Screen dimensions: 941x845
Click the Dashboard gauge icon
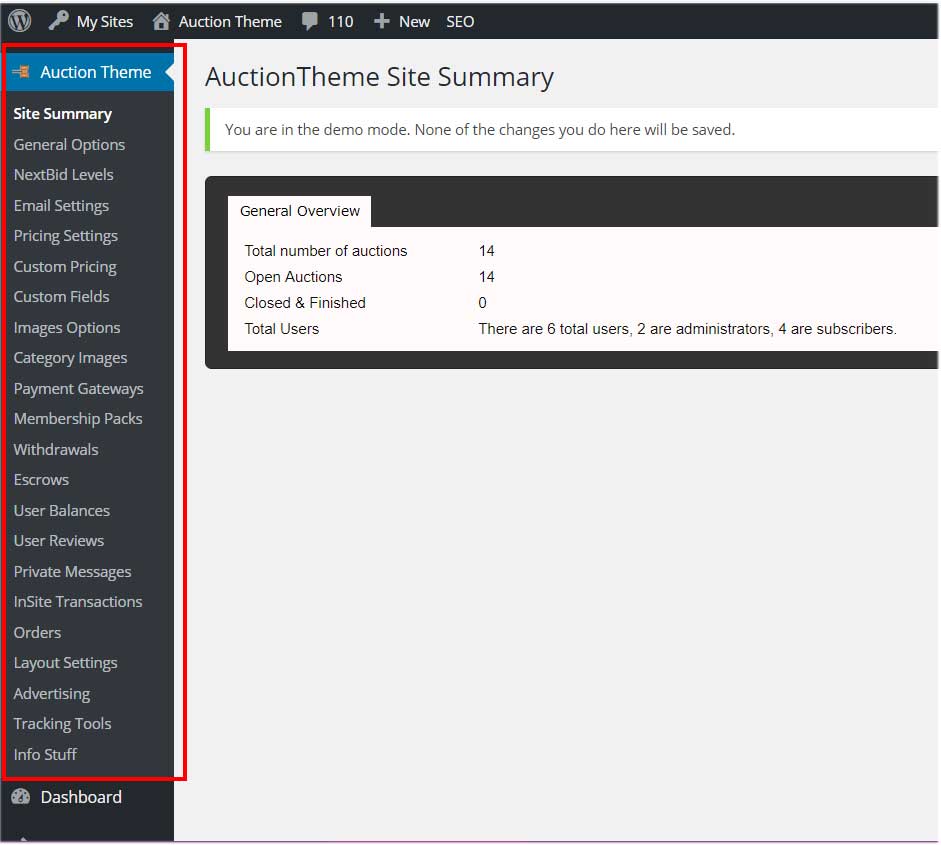[x=21, y=796]
